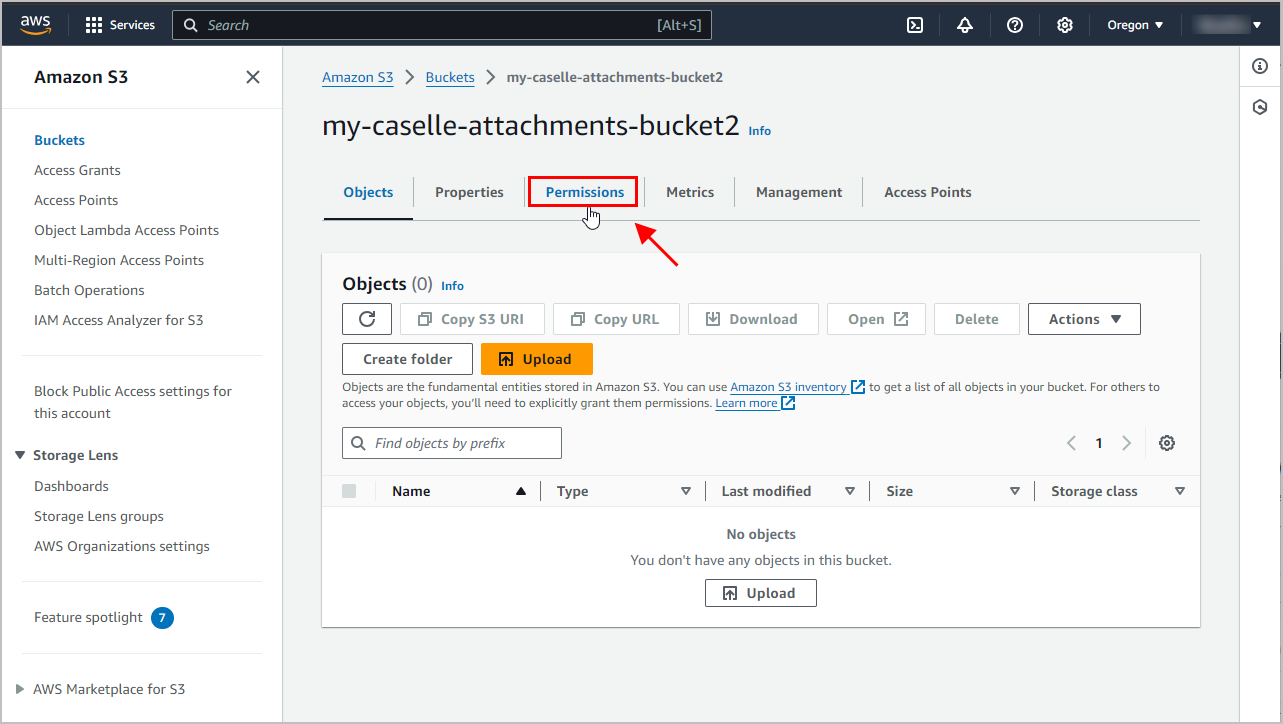Close the Amazon S3 sidebar
This screenshot has width=1283, height=724.
tap(253, 77)
